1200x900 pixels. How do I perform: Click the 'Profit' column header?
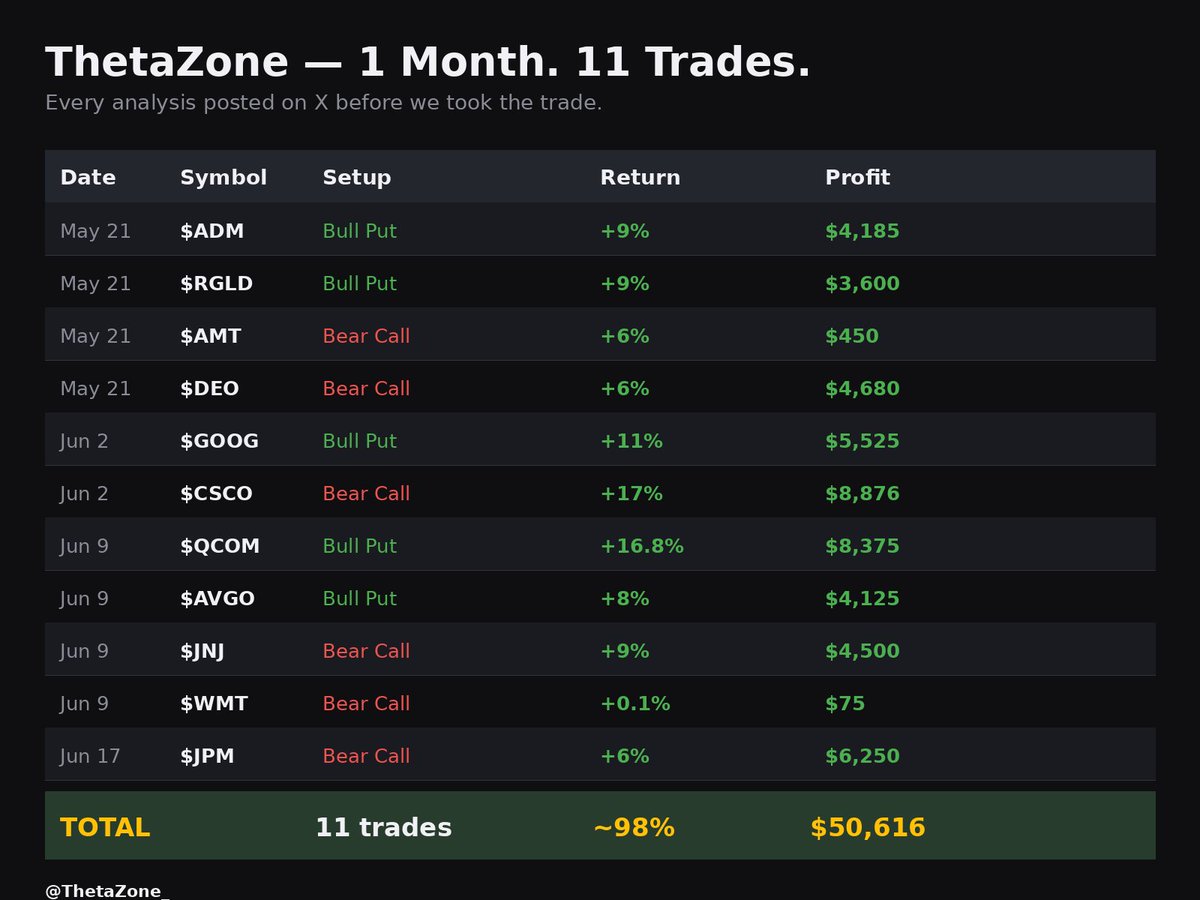tap(857, 177)
